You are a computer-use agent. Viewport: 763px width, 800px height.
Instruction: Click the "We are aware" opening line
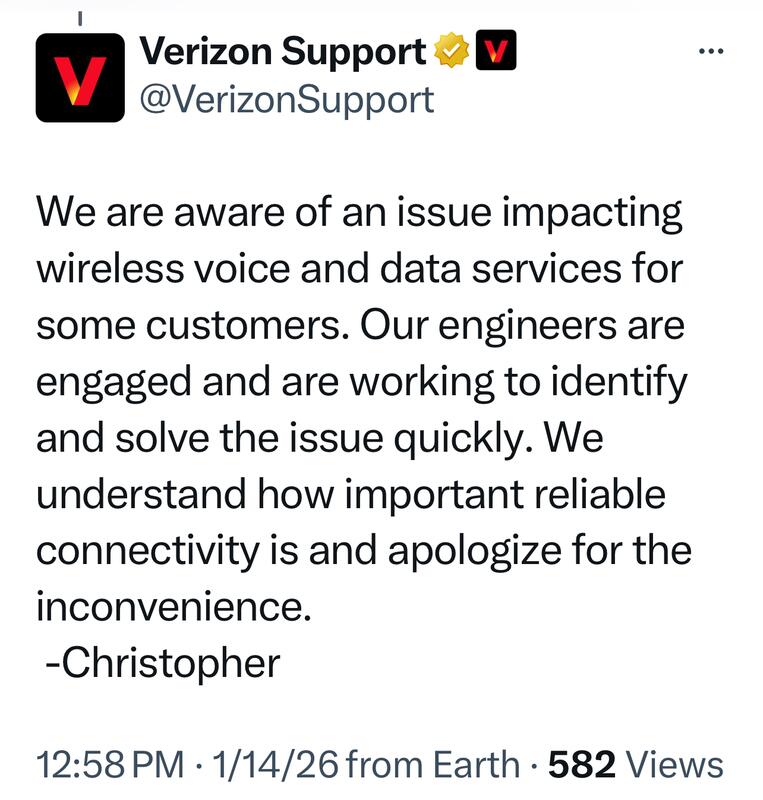click(x=160, y=213)
